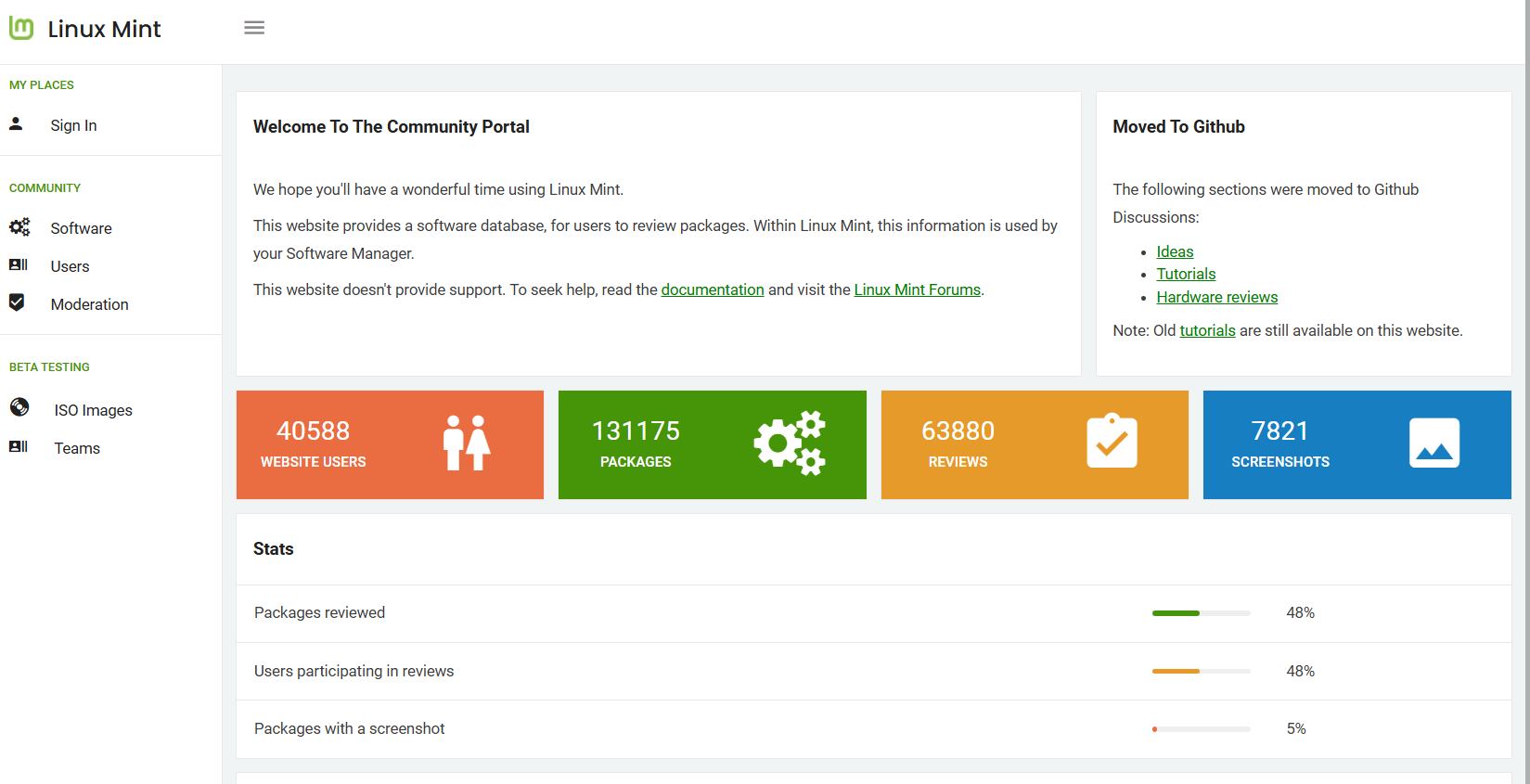
Task: Click the screenshots picture icon
Action: pos(1434,443)
